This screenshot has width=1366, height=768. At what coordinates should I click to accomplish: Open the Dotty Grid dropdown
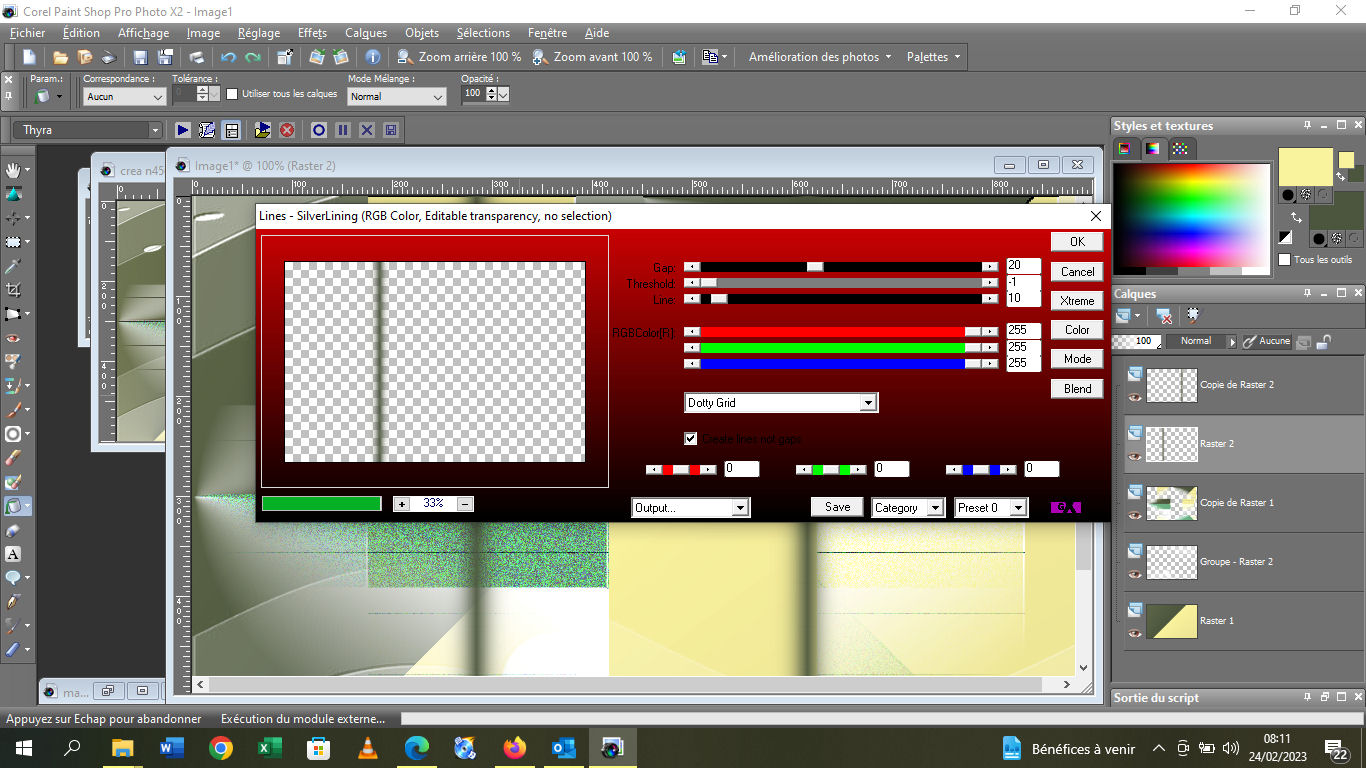[781, 403]
